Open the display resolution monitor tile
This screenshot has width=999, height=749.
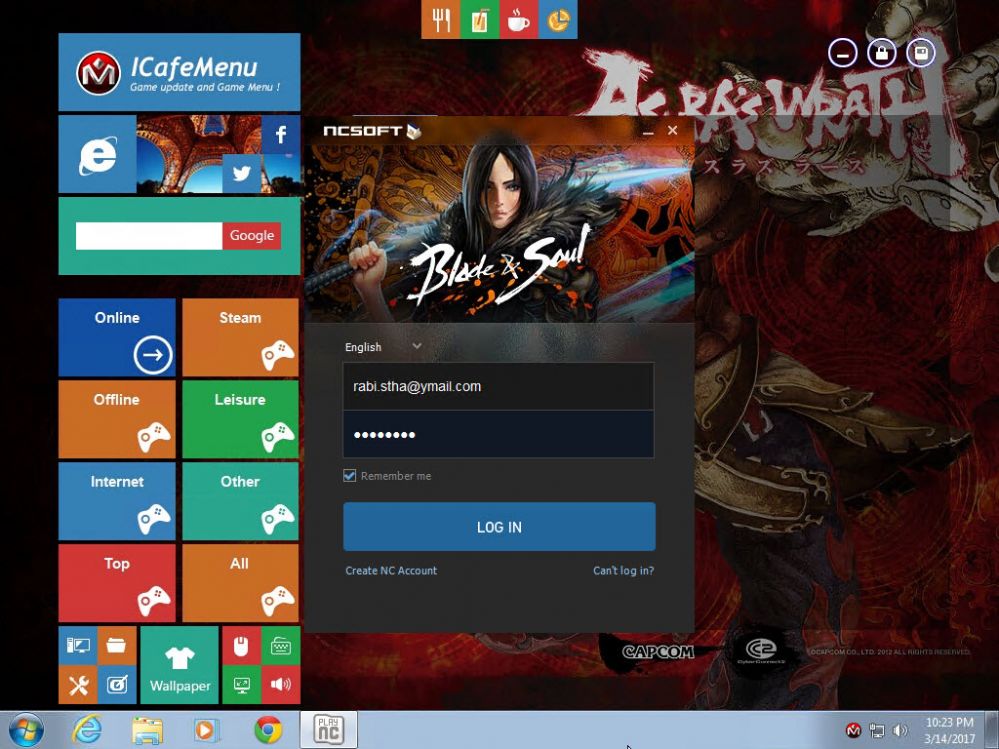point(241,685)
